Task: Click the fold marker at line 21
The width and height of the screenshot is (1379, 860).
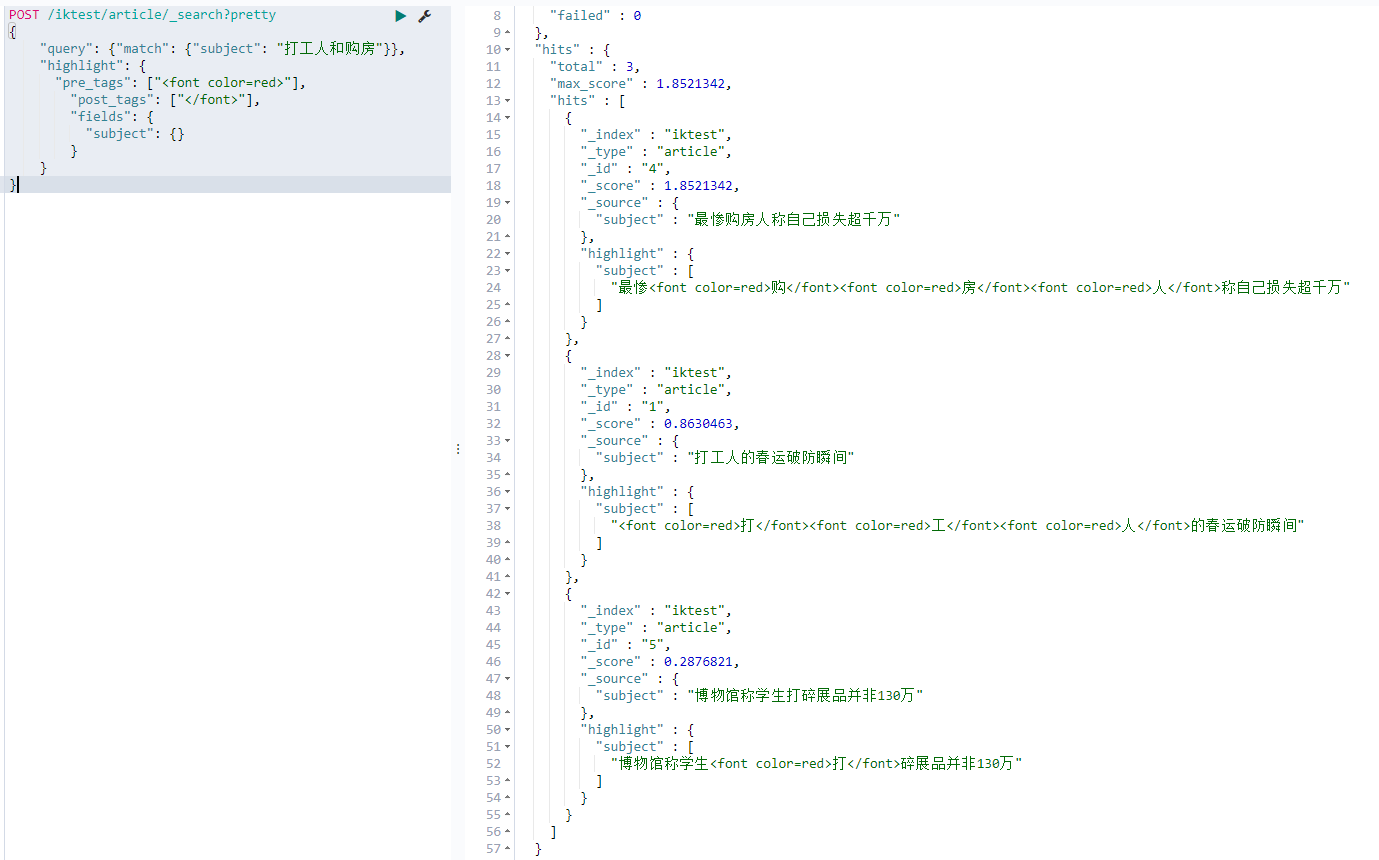Action: point(507,237)
